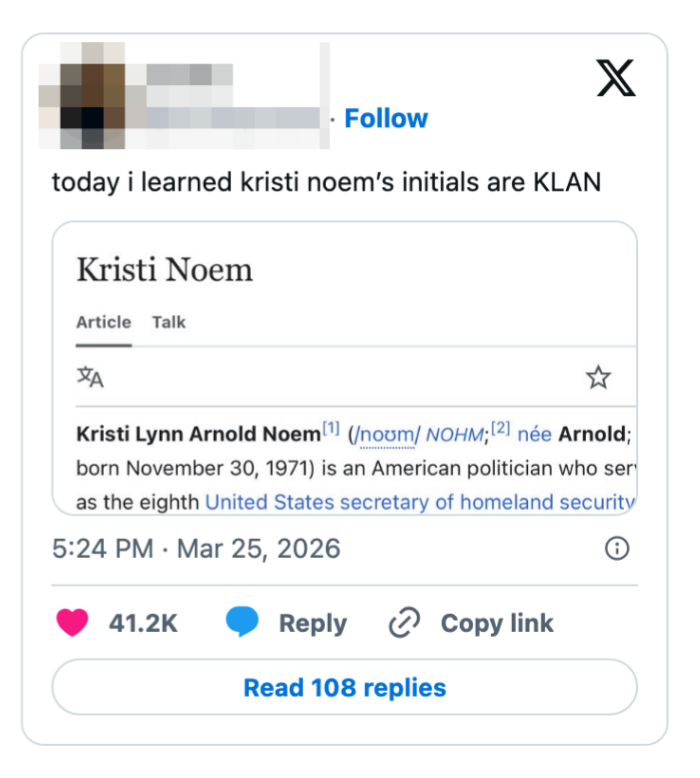Like the post with the heart icon

[72, 623]
